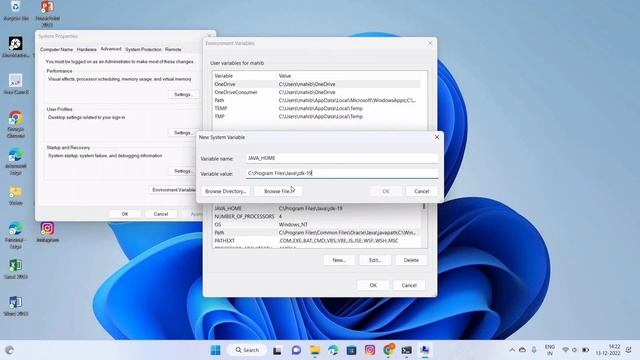
Task: Select the OneDrive user variable row
Action: (316, 84)
